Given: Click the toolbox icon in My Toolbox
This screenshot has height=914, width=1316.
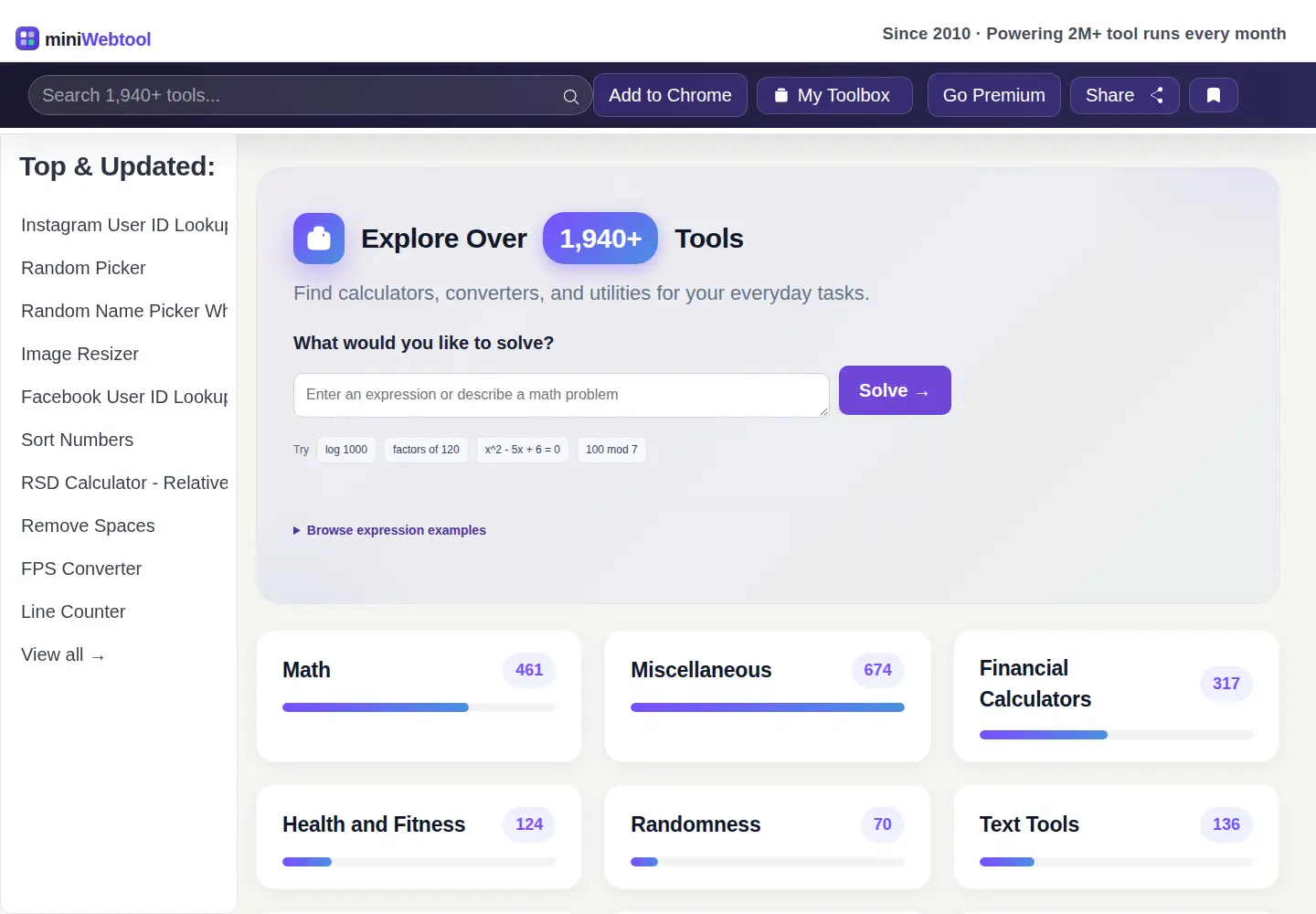Looking at the screenshot, I should (x=781, y=95).
